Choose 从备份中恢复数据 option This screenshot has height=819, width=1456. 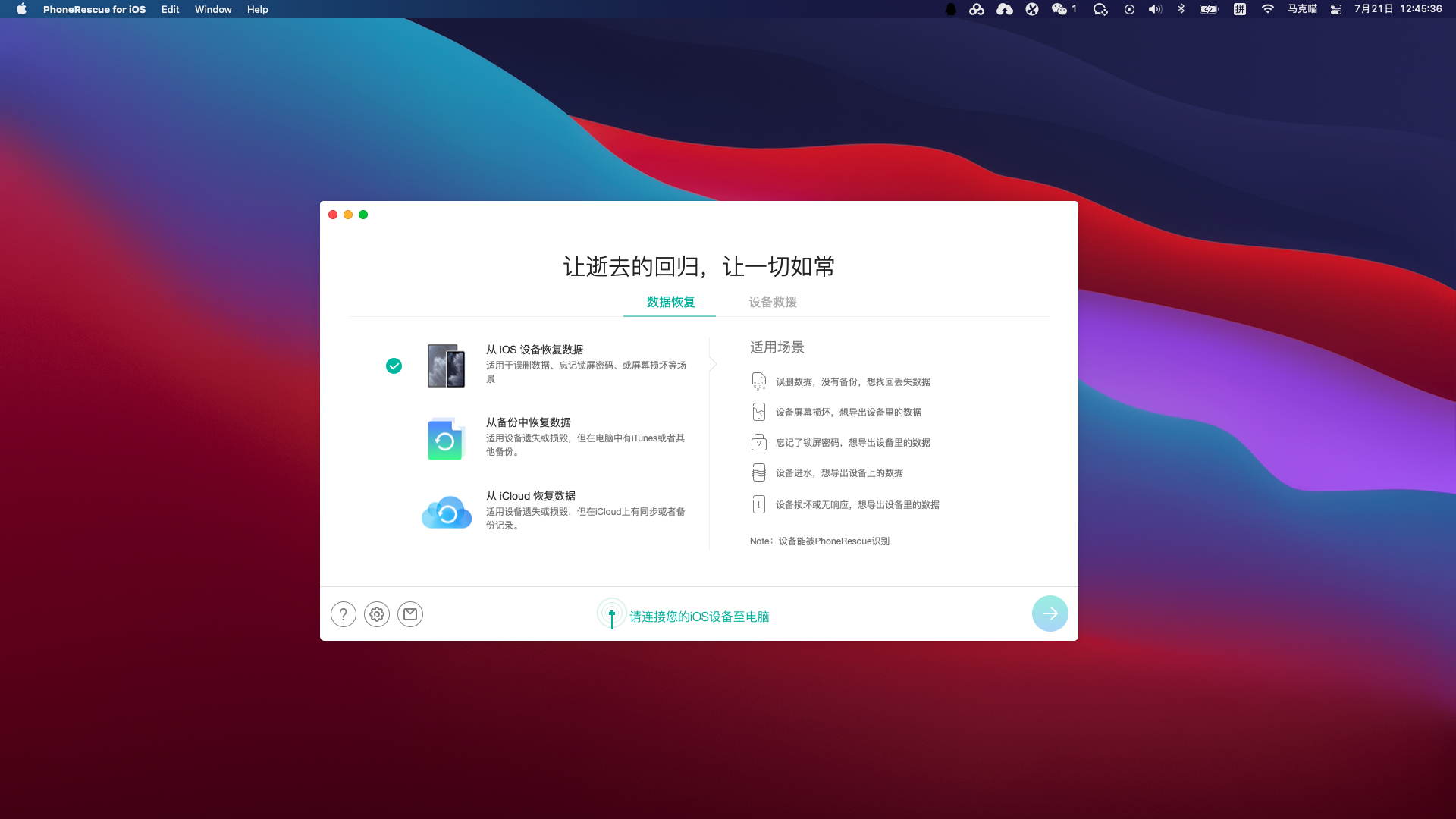click(x=529, y=422)
